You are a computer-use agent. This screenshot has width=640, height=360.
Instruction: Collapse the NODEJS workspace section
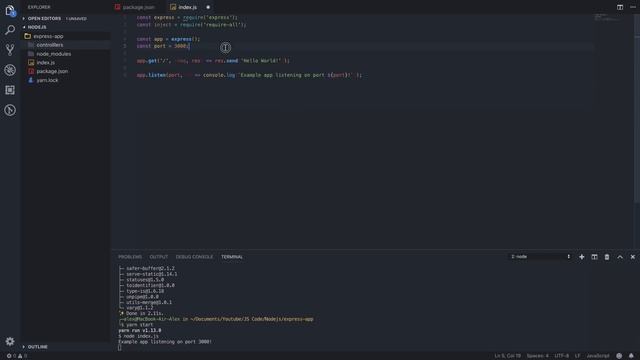click(x=37, y=27)
